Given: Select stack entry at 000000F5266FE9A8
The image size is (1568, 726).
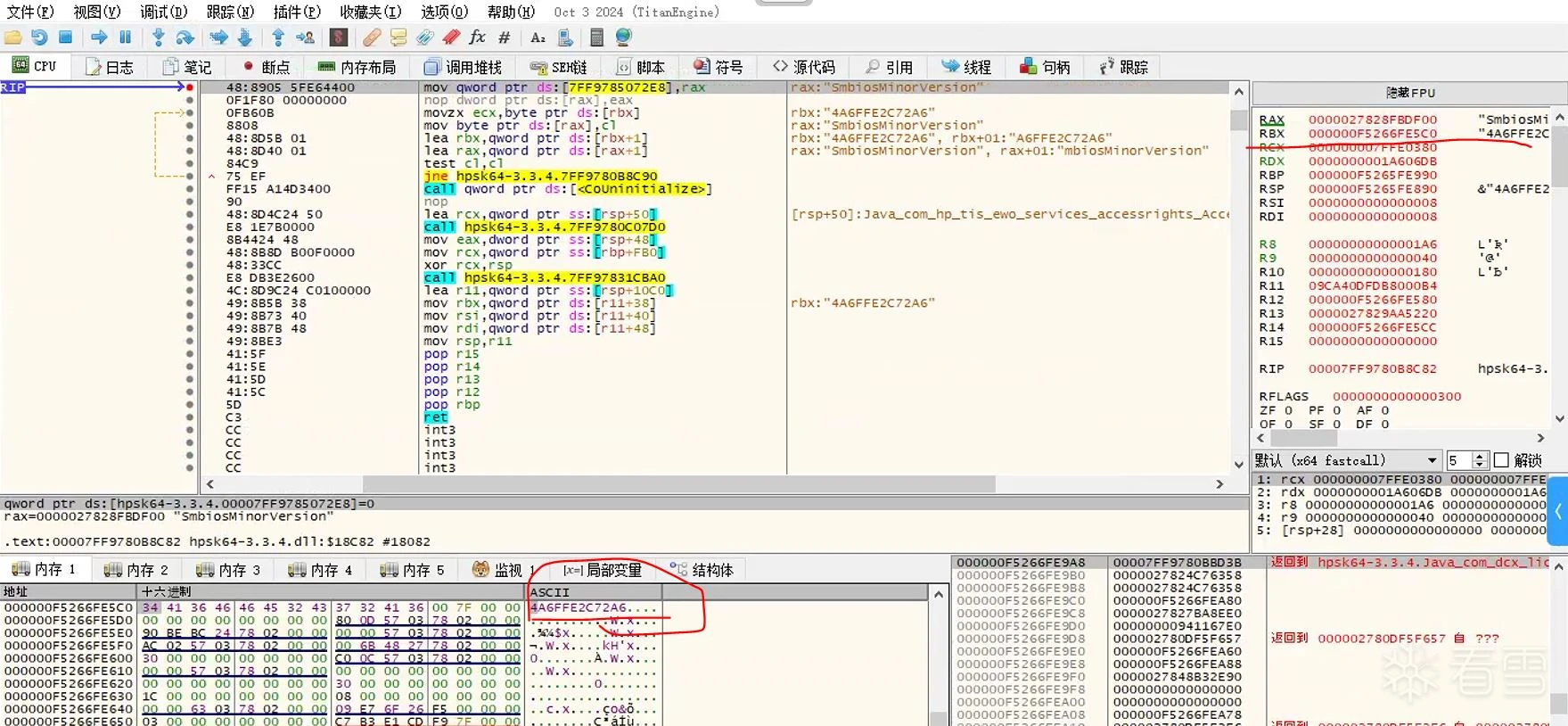Looking at the screenshot, I should pyautogui.click(x=1021, y=563).
